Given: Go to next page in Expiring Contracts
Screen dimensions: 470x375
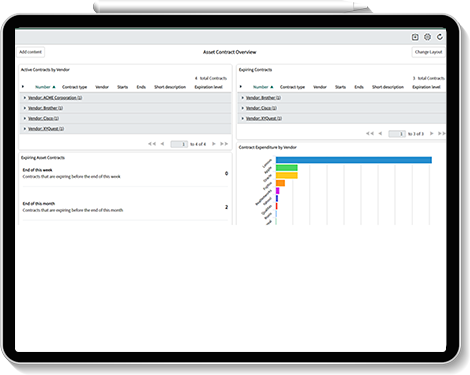Looking at the screenshot, I should click(x=432, y=134).
